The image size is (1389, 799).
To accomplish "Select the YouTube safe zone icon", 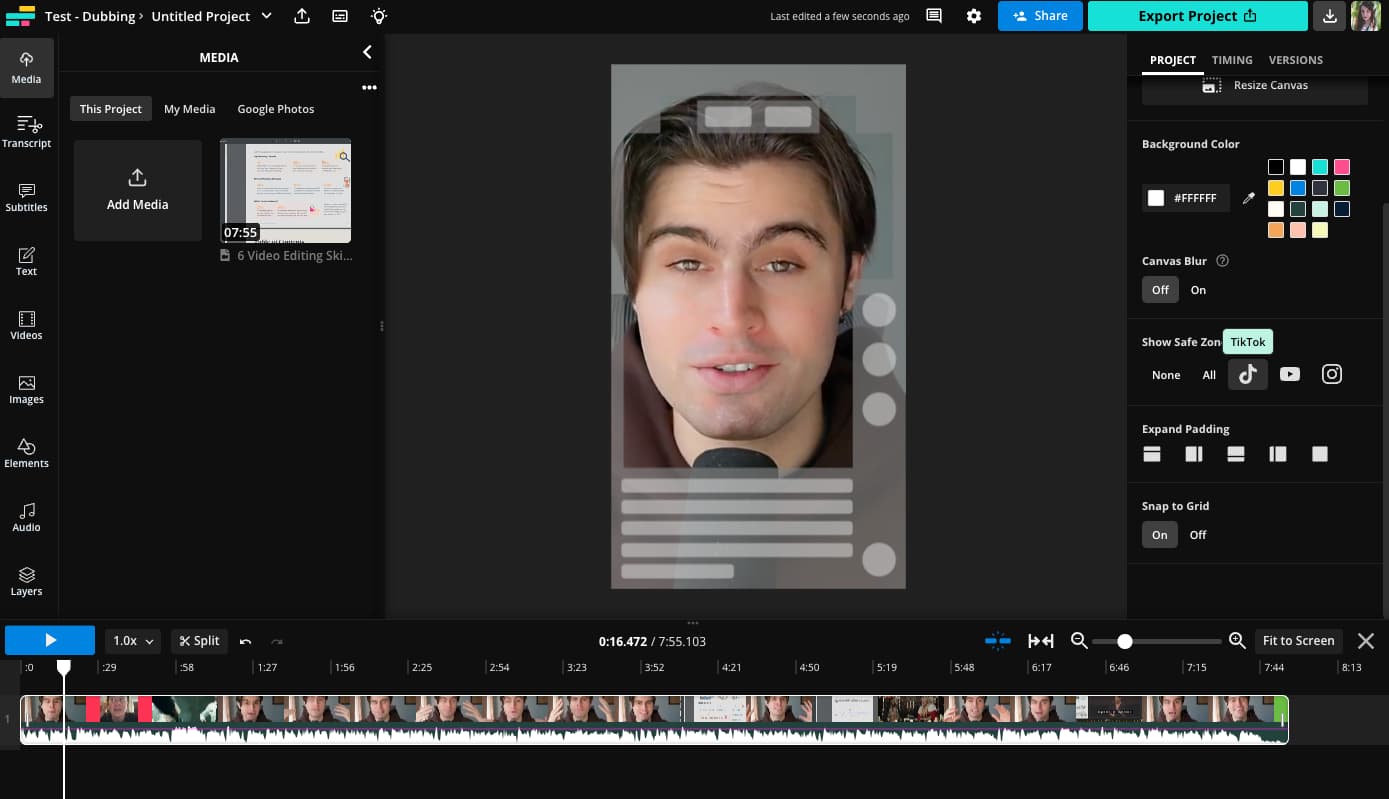I will 1289,374.
